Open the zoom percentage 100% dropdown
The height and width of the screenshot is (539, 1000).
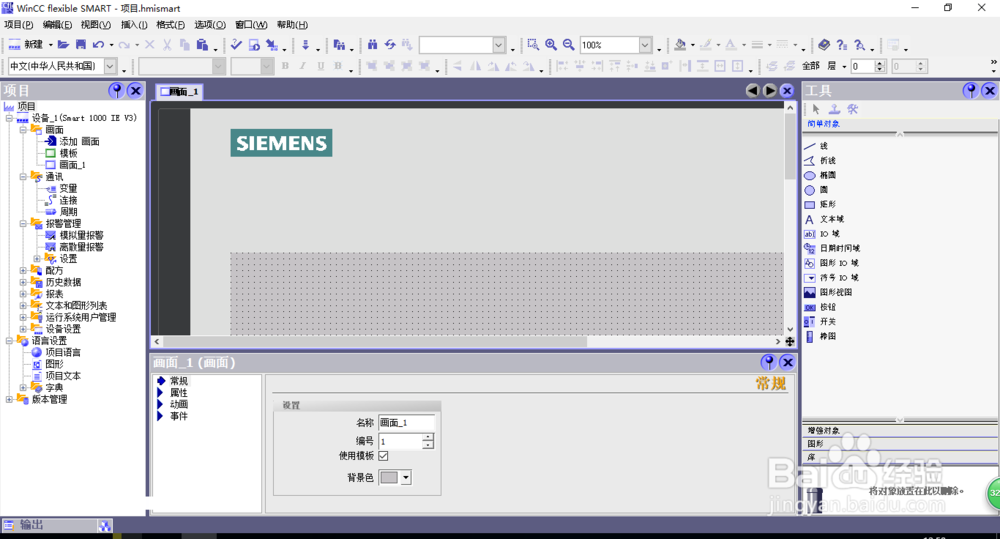645,45
